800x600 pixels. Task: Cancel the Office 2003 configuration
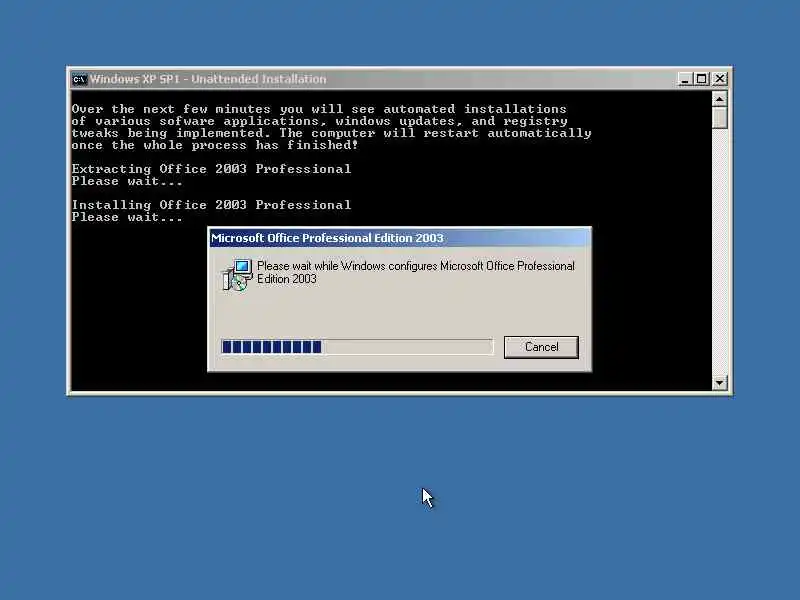pyautogui.click(x=541, y=347)
